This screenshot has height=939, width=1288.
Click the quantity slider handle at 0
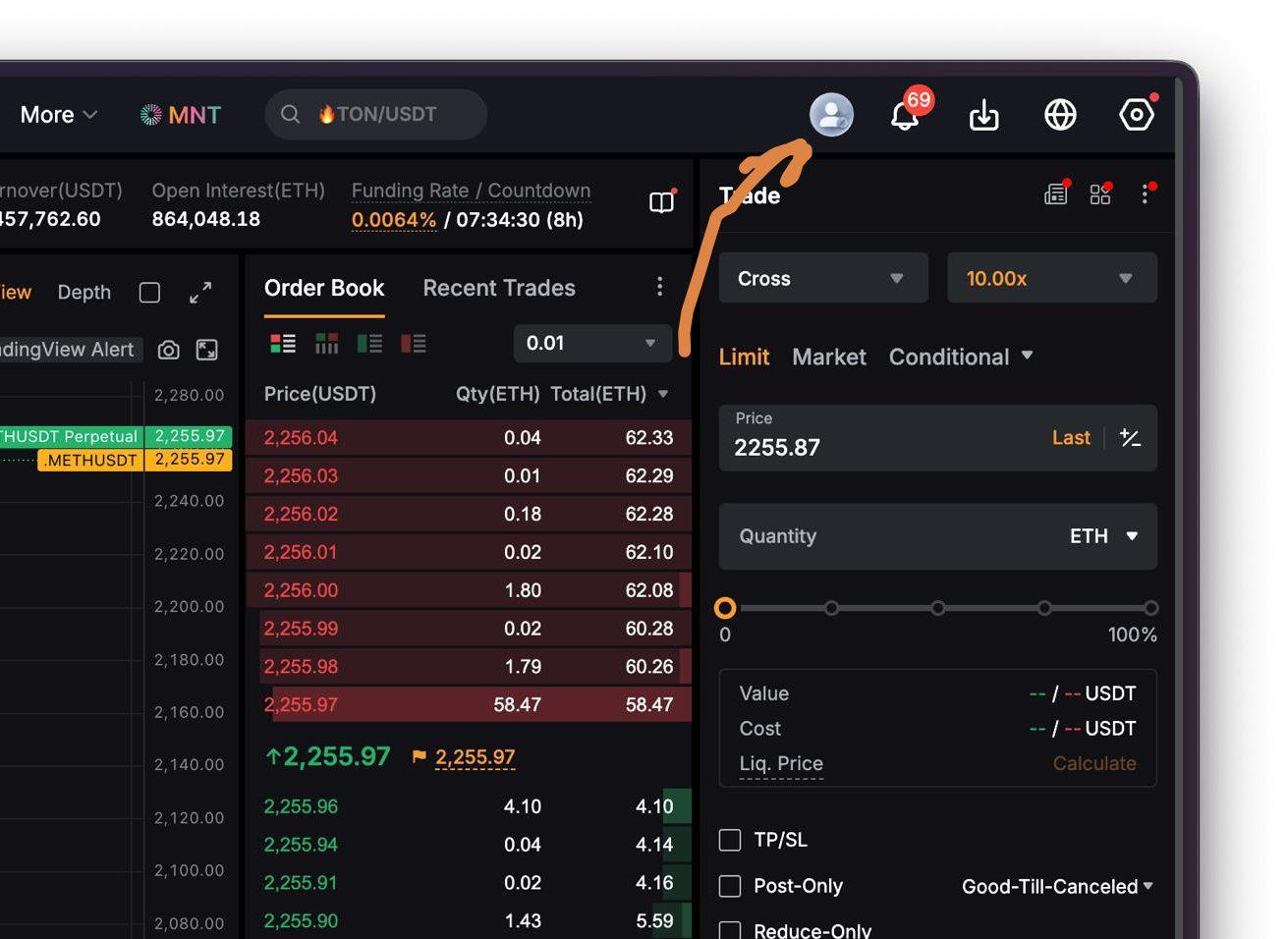[725, 608]
